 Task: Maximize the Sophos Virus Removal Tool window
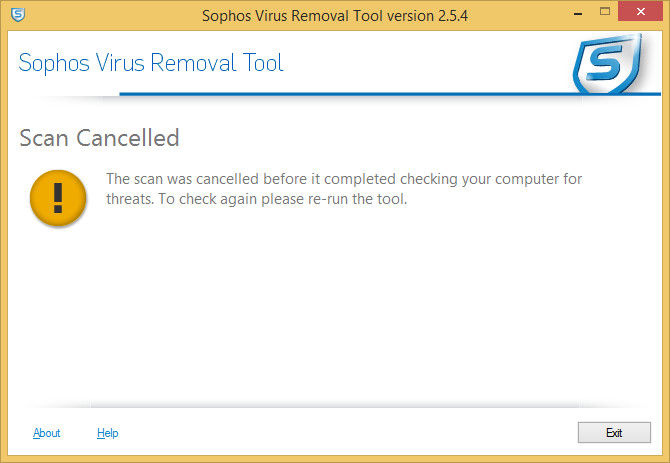coord(605,12)
